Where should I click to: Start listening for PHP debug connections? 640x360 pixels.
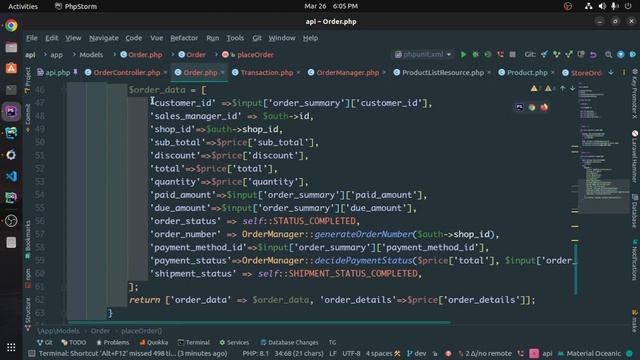coord(500,55)
